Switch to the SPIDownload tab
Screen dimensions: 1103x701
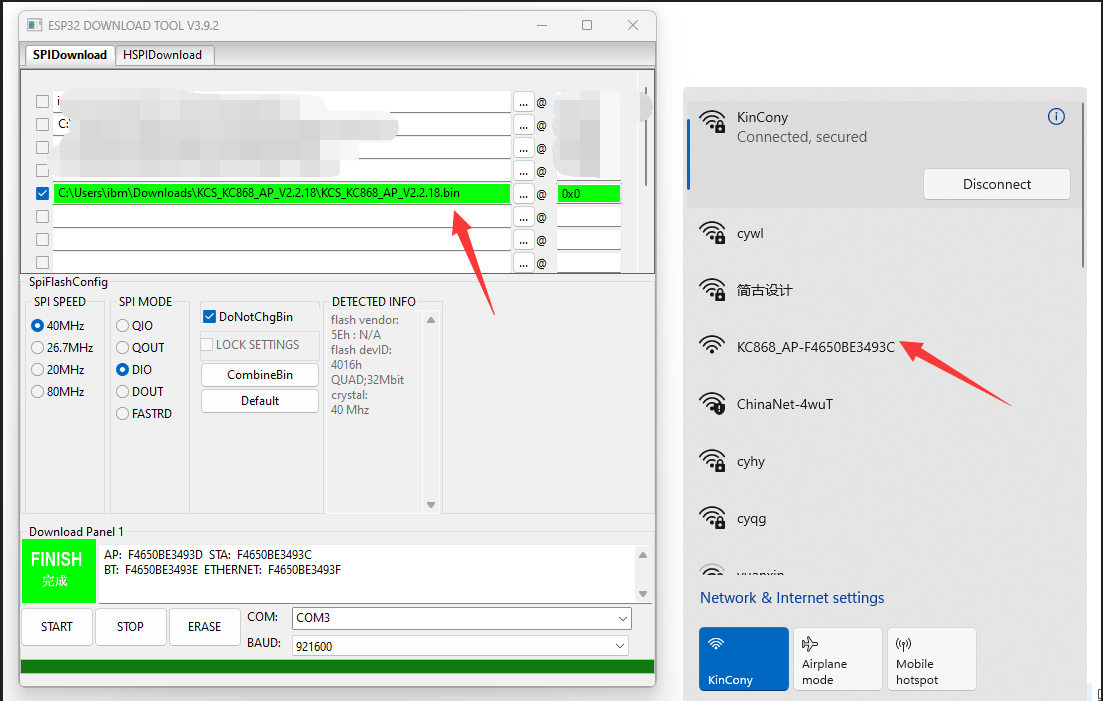(x=69, y=55)
